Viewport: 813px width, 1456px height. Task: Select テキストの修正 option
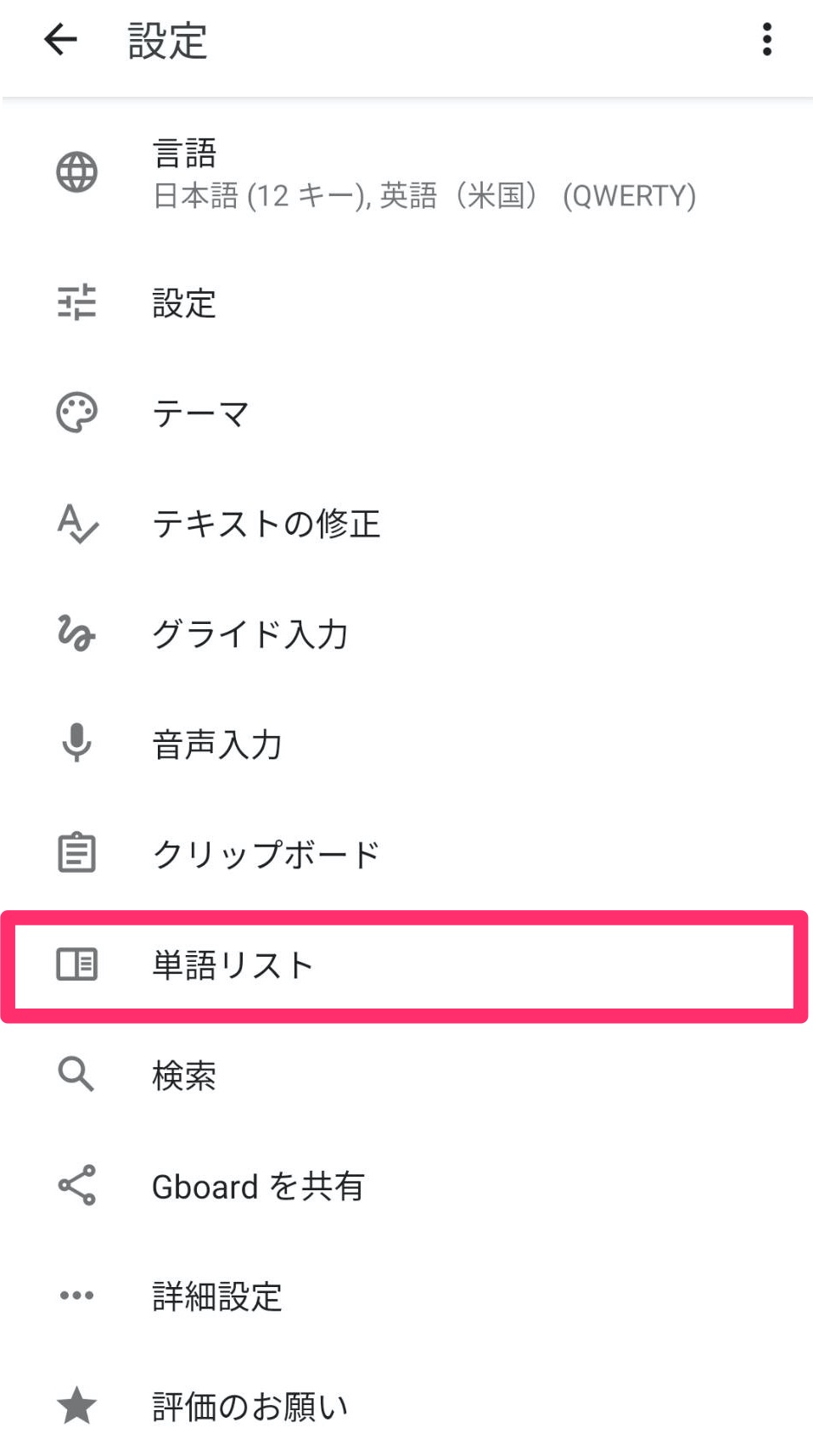click(x=406, y=523)
